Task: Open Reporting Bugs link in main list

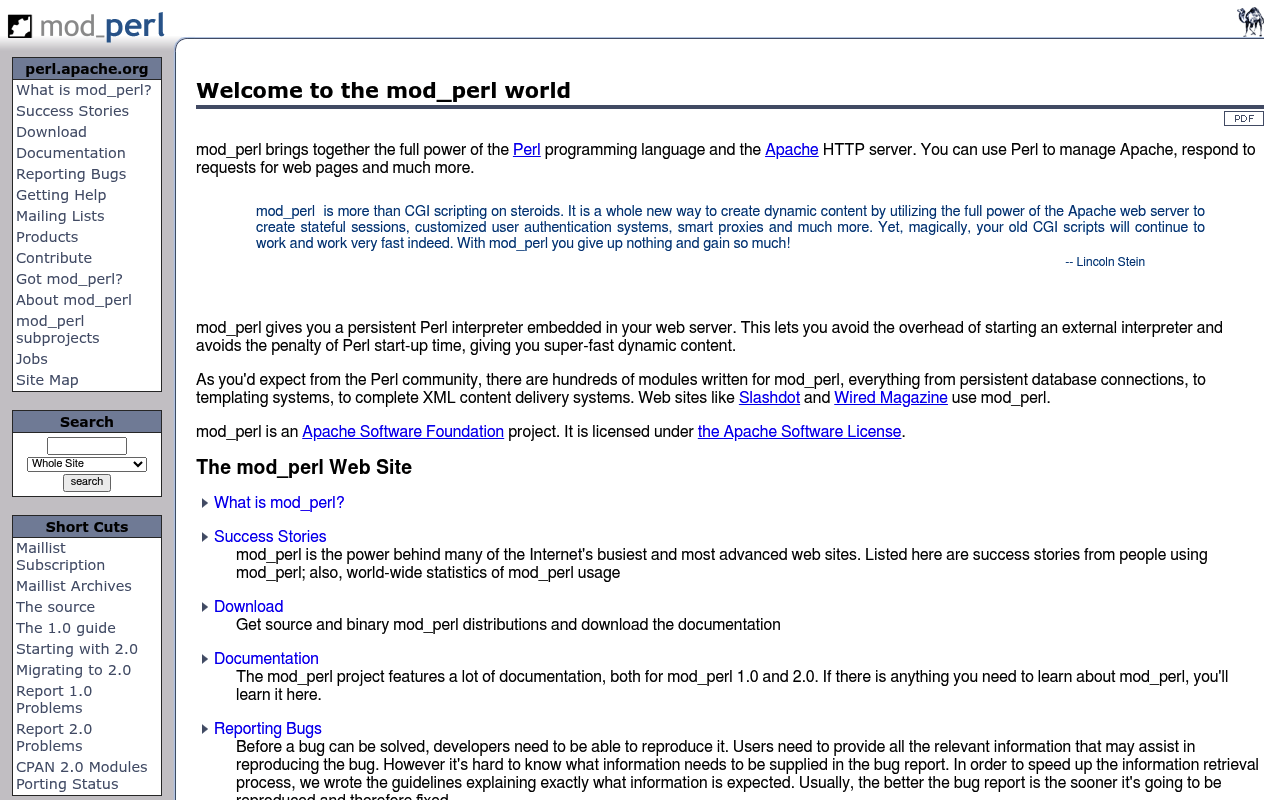Action: click(x=268, y=729)
